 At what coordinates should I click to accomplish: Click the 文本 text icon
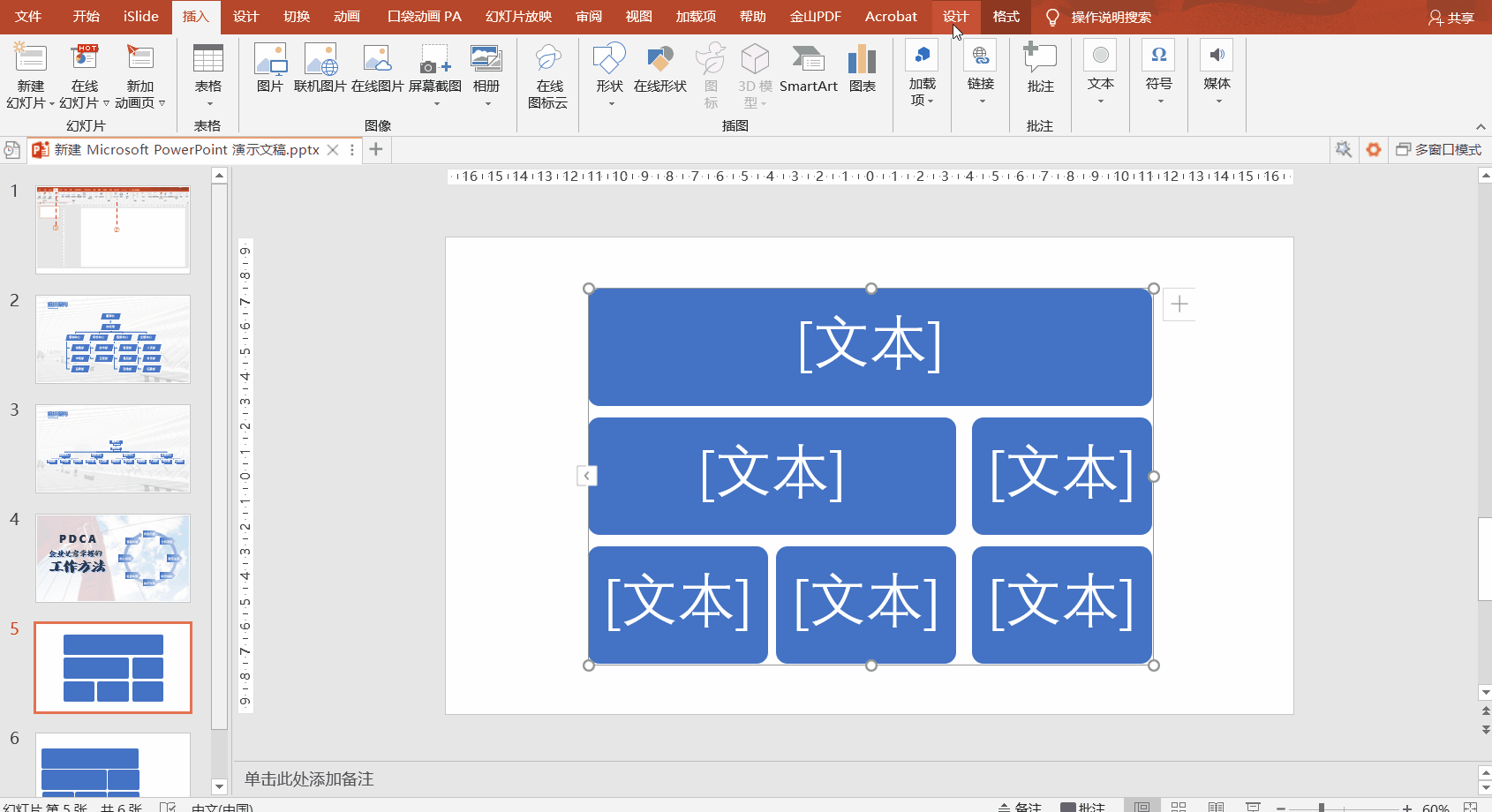click(x=1100, y=55)
